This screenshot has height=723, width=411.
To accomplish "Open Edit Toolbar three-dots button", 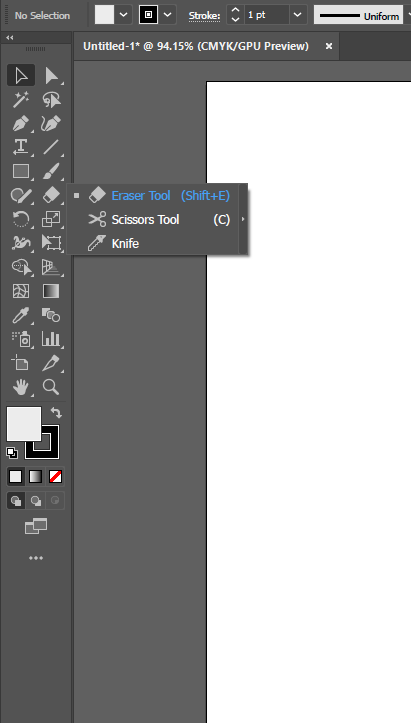I will point(36,558).
